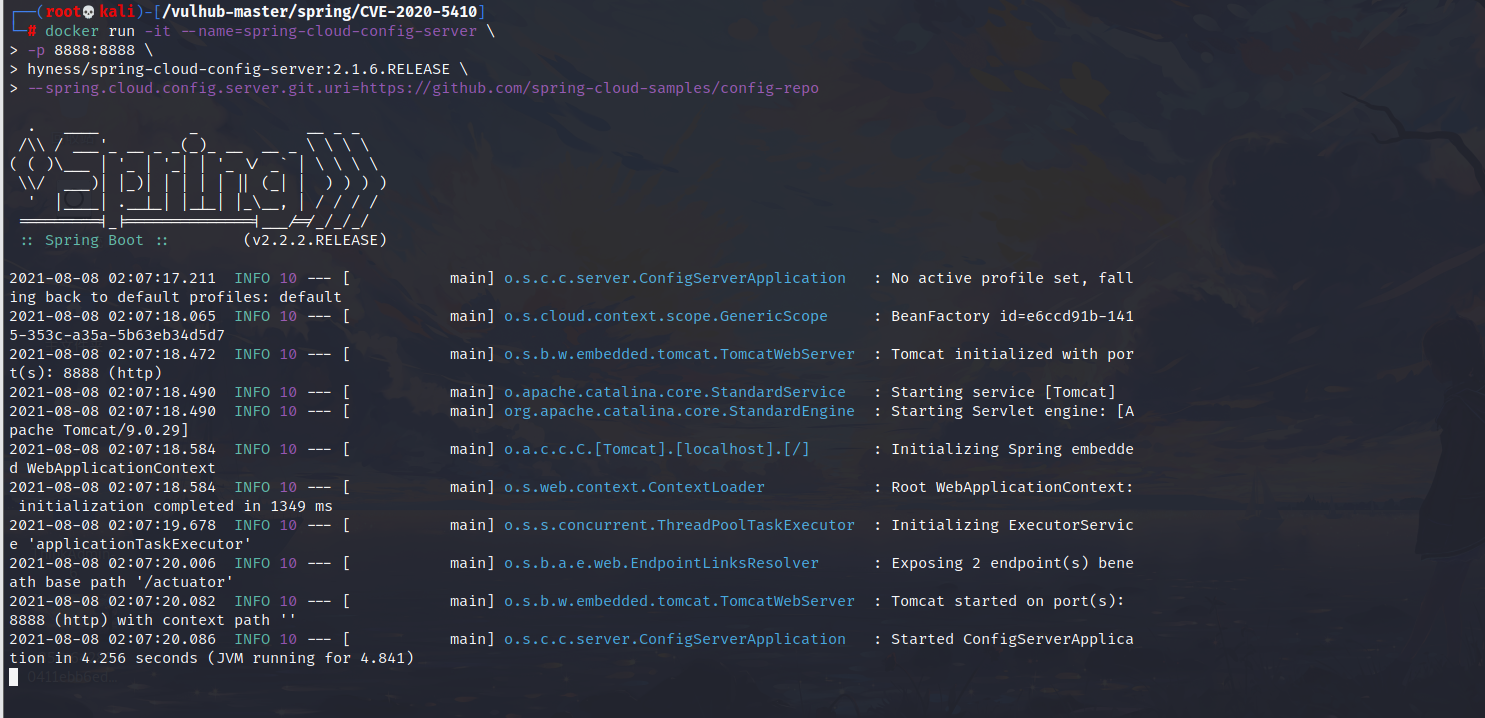Click message 'BeanFactory id=e6ccd91b-141'
The width and height of the screenshot is (1485, 718).
tap(1012, 316)
